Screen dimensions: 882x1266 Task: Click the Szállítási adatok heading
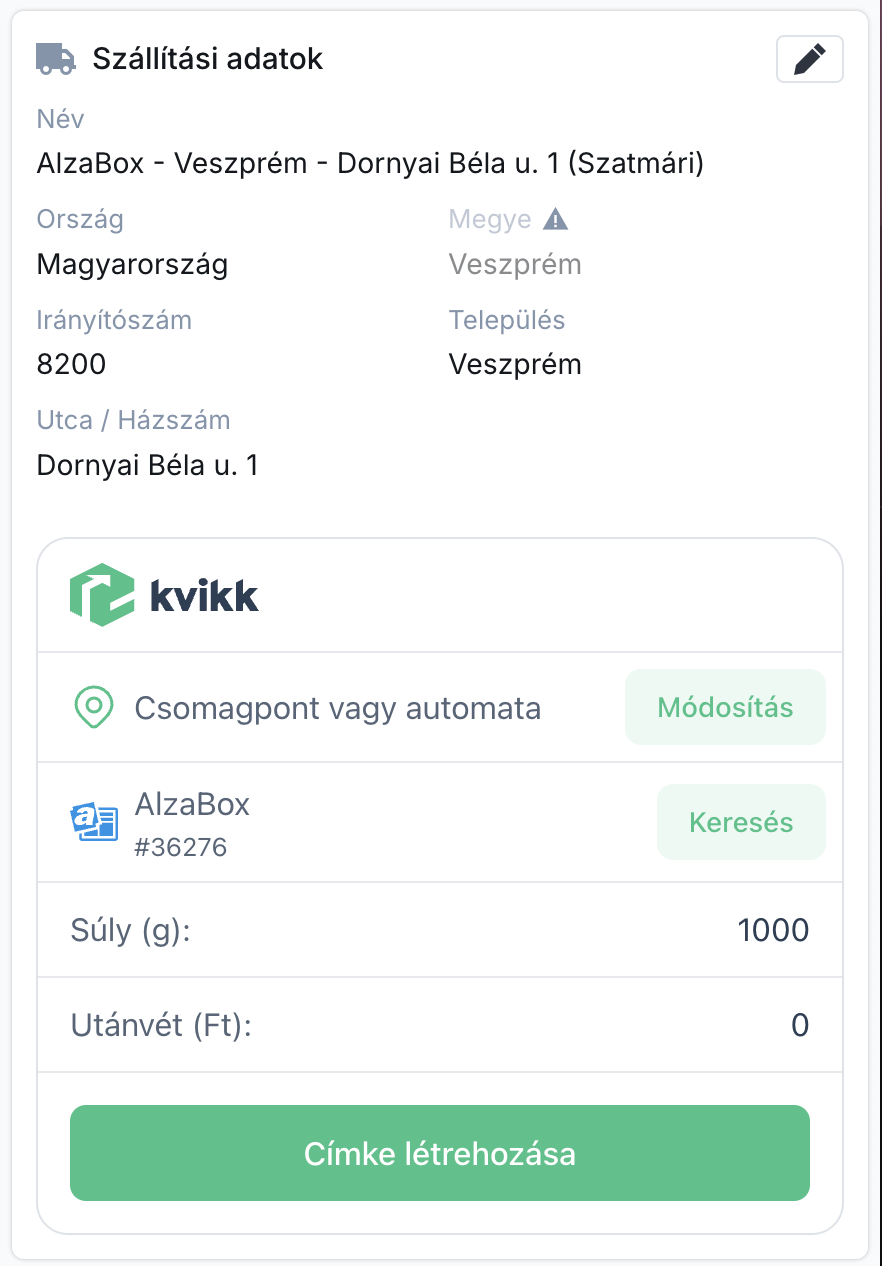point(208,59)
